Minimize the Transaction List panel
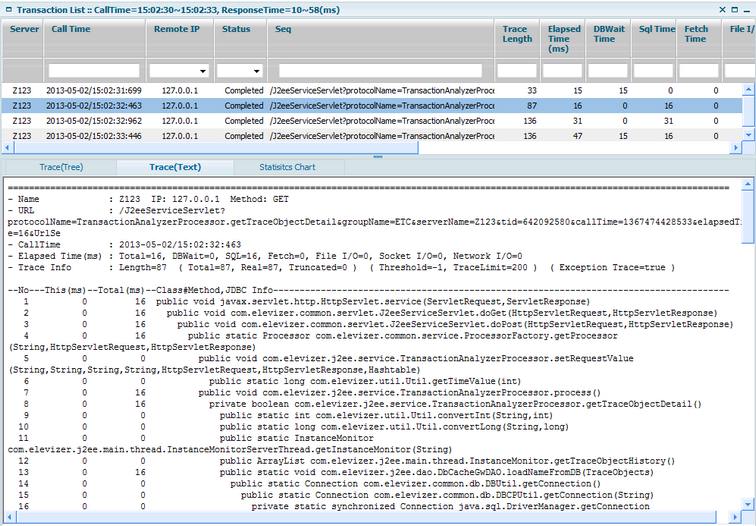This screenshot has height=526, width=756. click(x=747, y=10)
